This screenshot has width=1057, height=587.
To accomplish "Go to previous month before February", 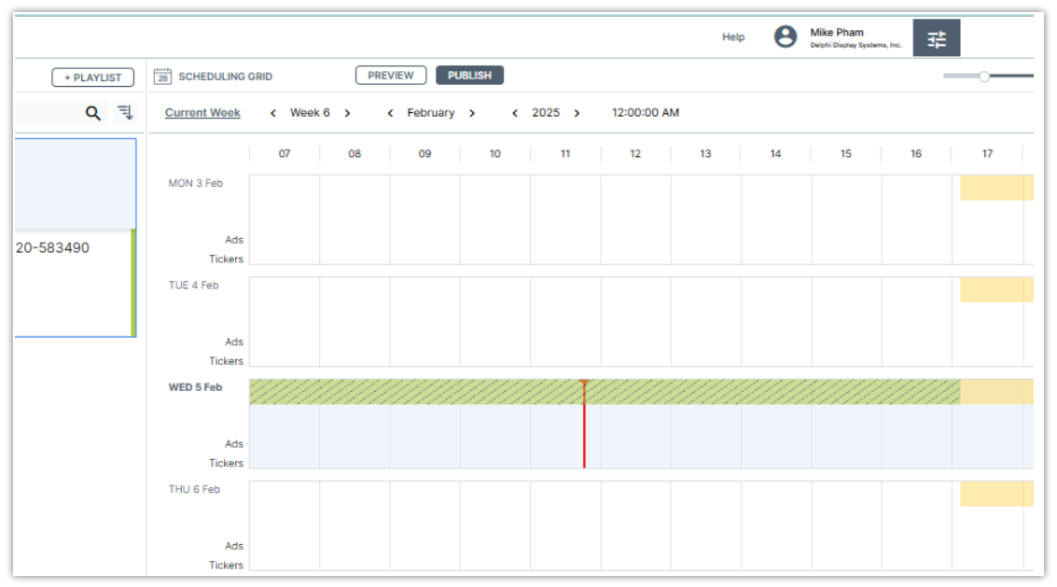I will (x=390, y=113).
